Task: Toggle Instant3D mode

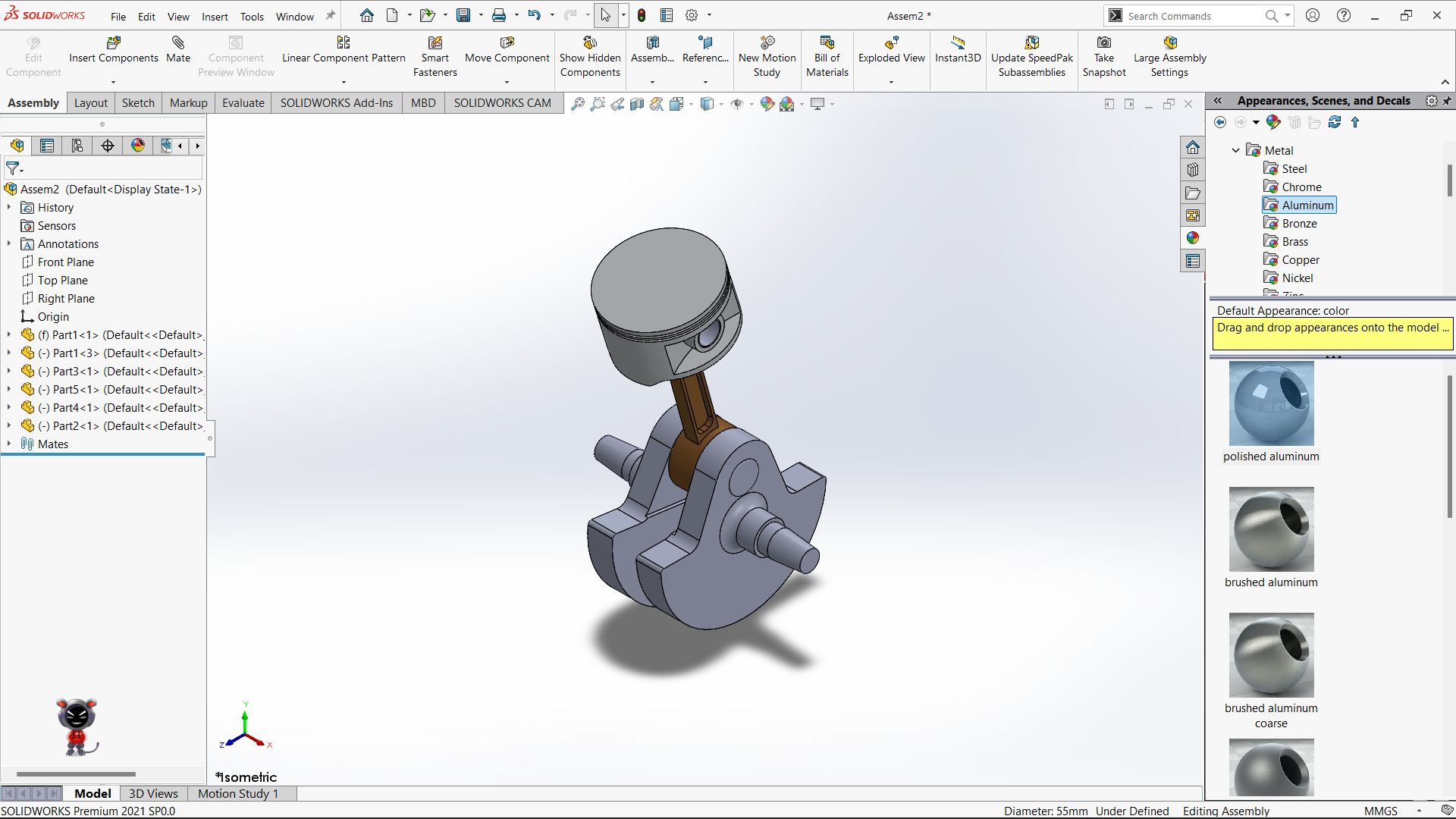Action: coord(958,49)
